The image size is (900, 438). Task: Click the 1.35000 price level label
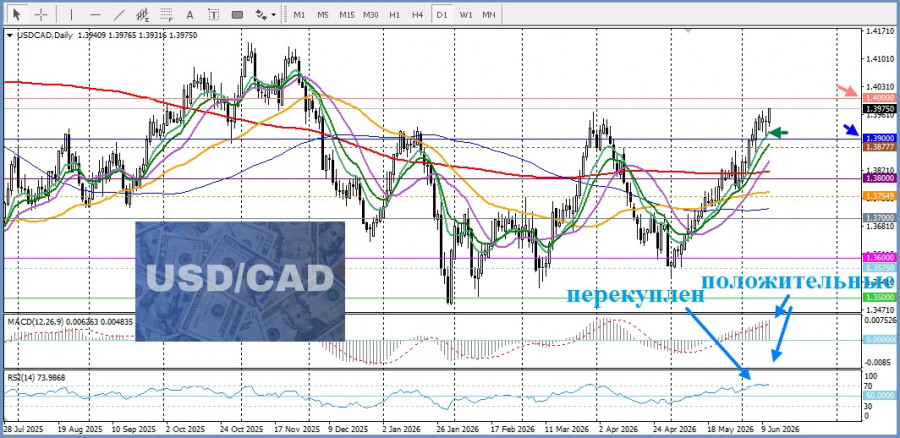click(x=880, y=297)
